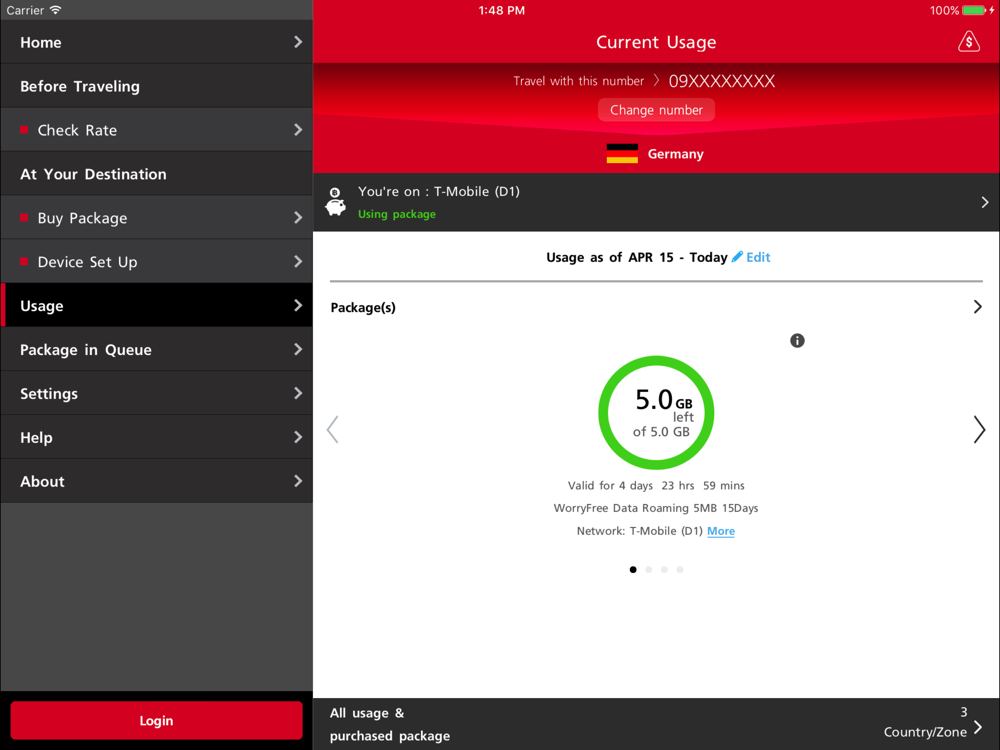Open Device Set Up menu item

coord(156,261)
